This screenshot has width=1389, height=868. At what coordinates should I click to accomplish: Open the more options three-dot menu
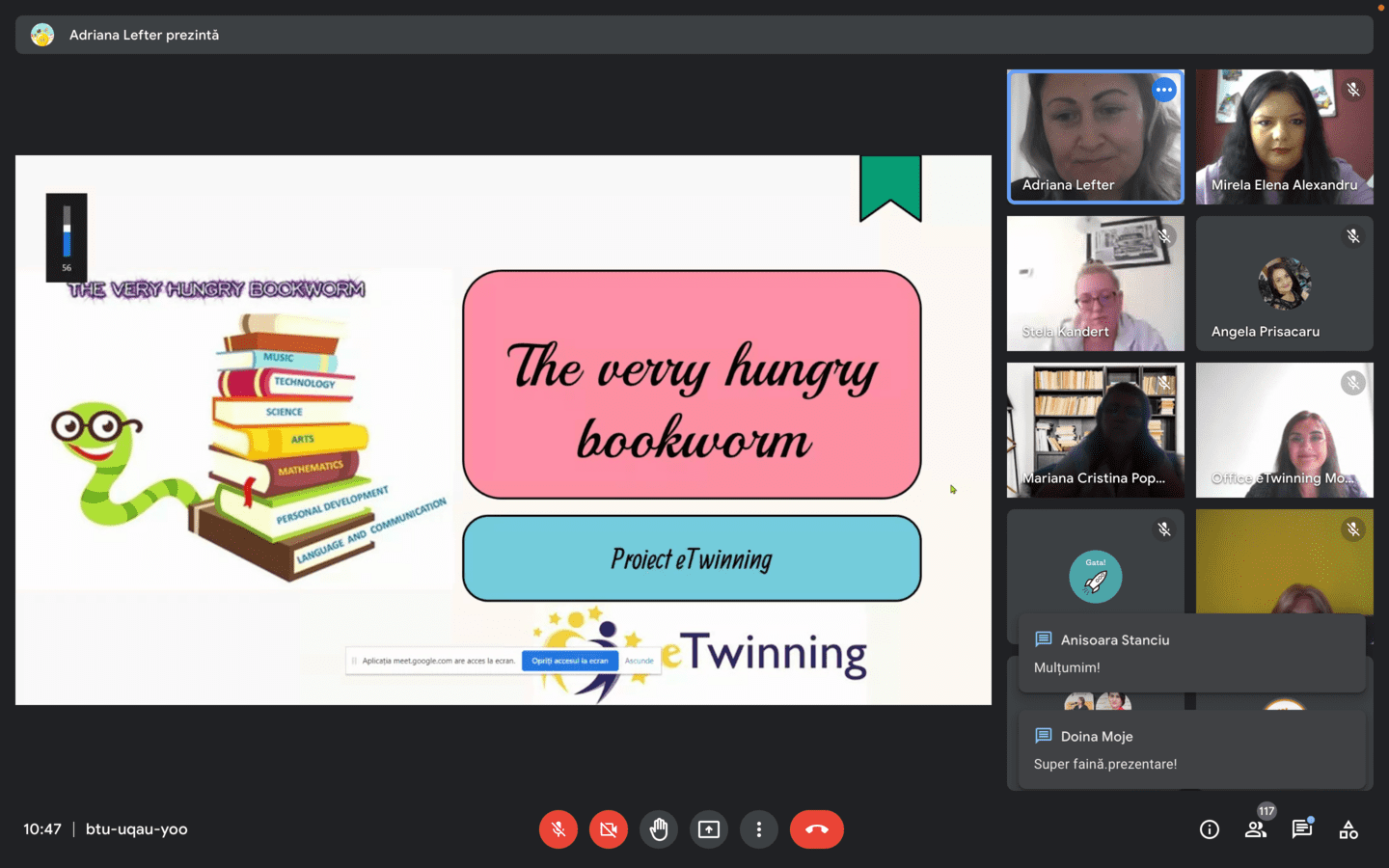tap(759, 829)
